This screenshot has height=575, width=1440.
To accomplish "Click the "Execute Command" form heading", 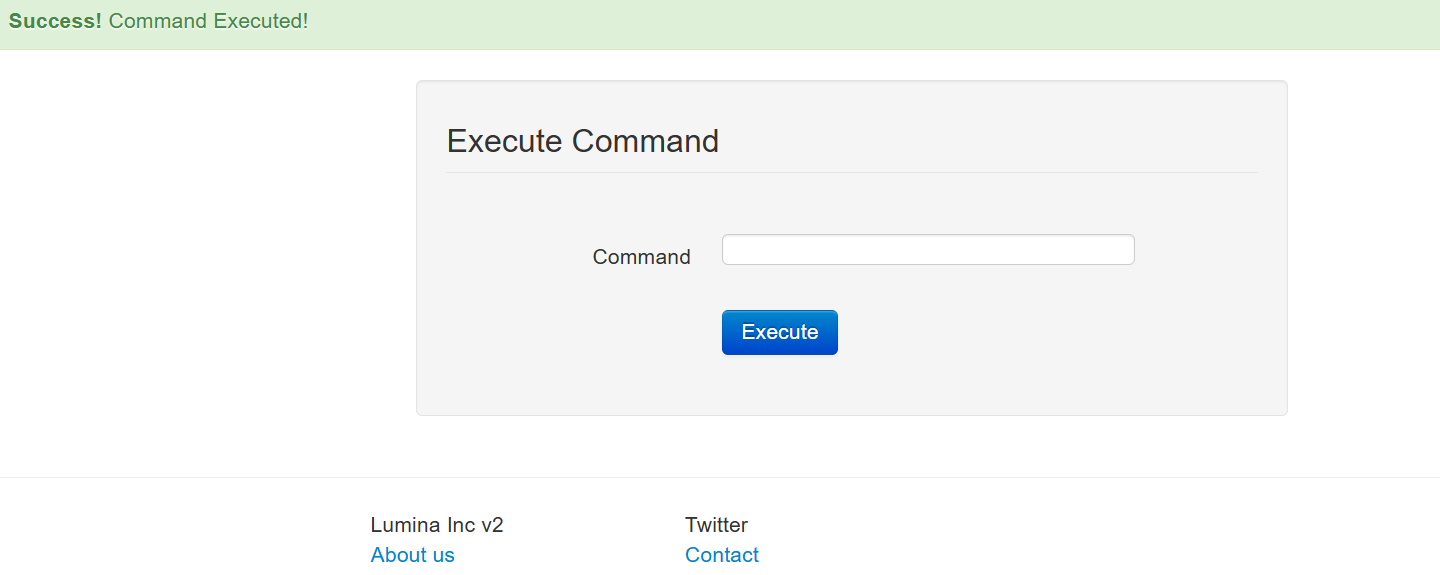I will pos(582,141).
